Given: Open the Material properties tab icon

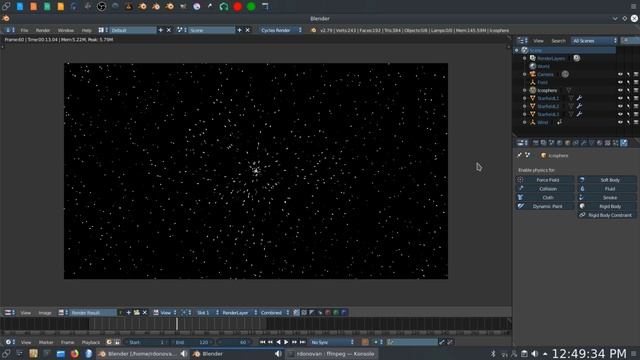Looking at the screenshot, I should [600, 143].
